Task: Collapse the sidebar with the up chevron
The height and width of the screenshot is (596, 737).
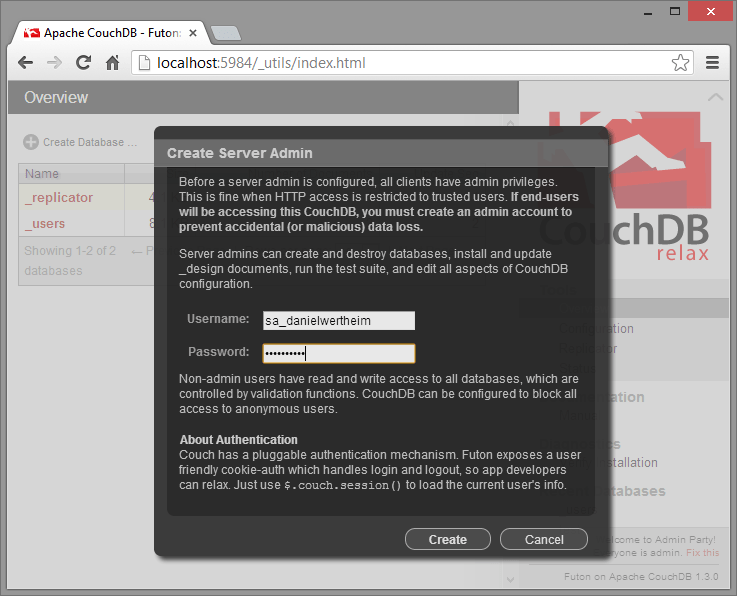Action: point(715,97)
